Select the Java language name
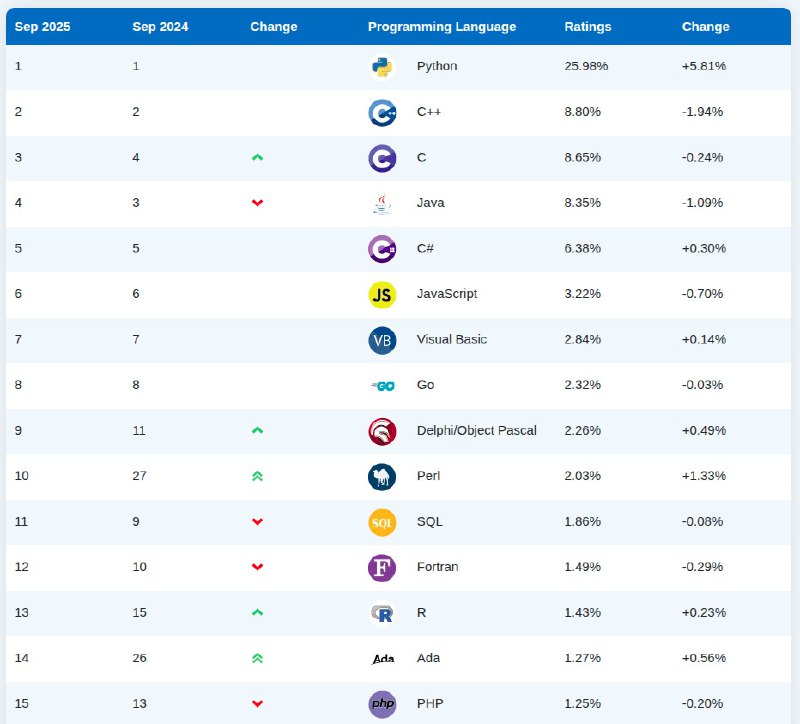 click(431, 203)
